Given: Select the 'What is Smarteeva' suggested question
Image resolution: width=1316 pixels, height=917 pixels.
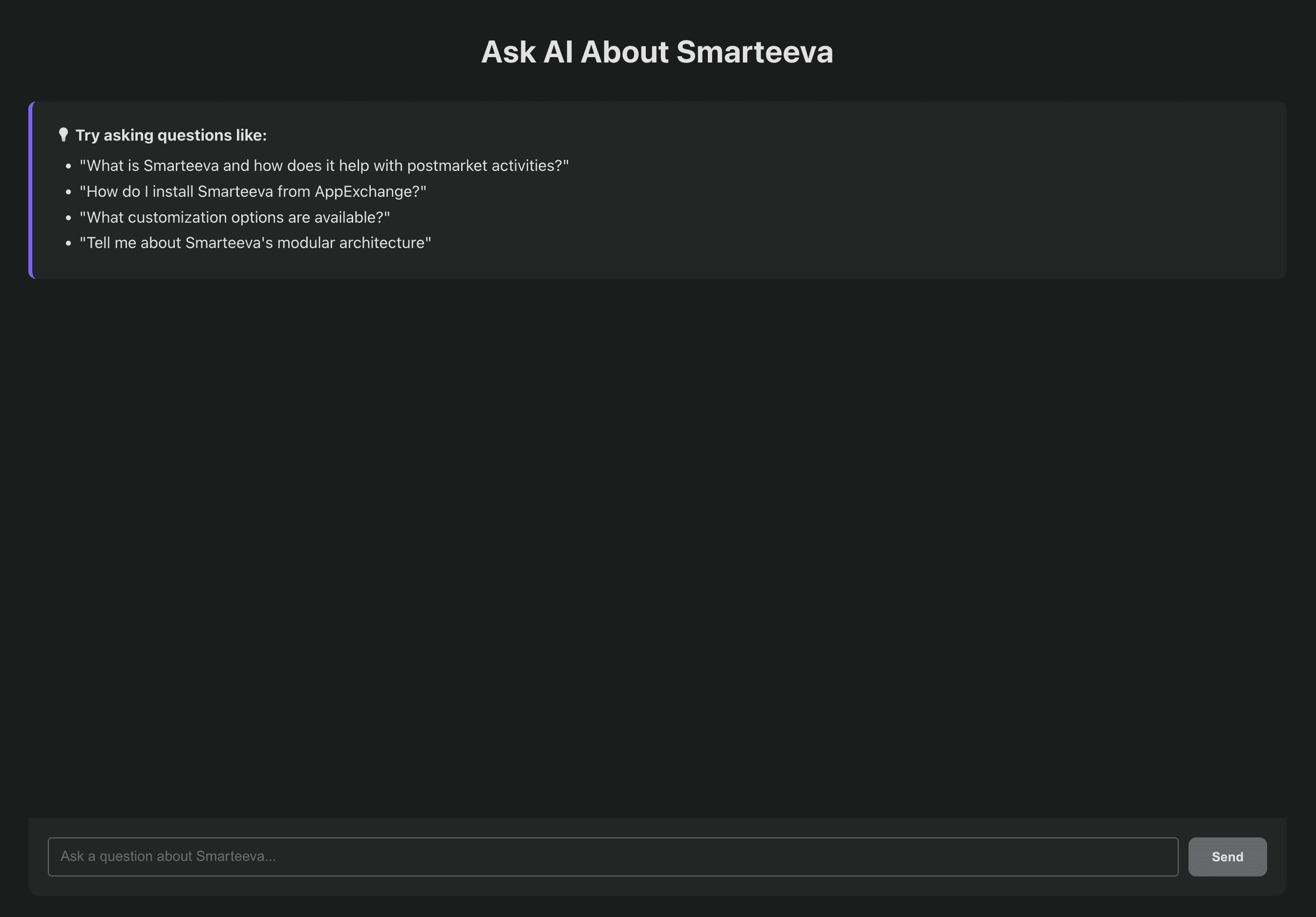Looking at the screenshot, I should (324, 166).
